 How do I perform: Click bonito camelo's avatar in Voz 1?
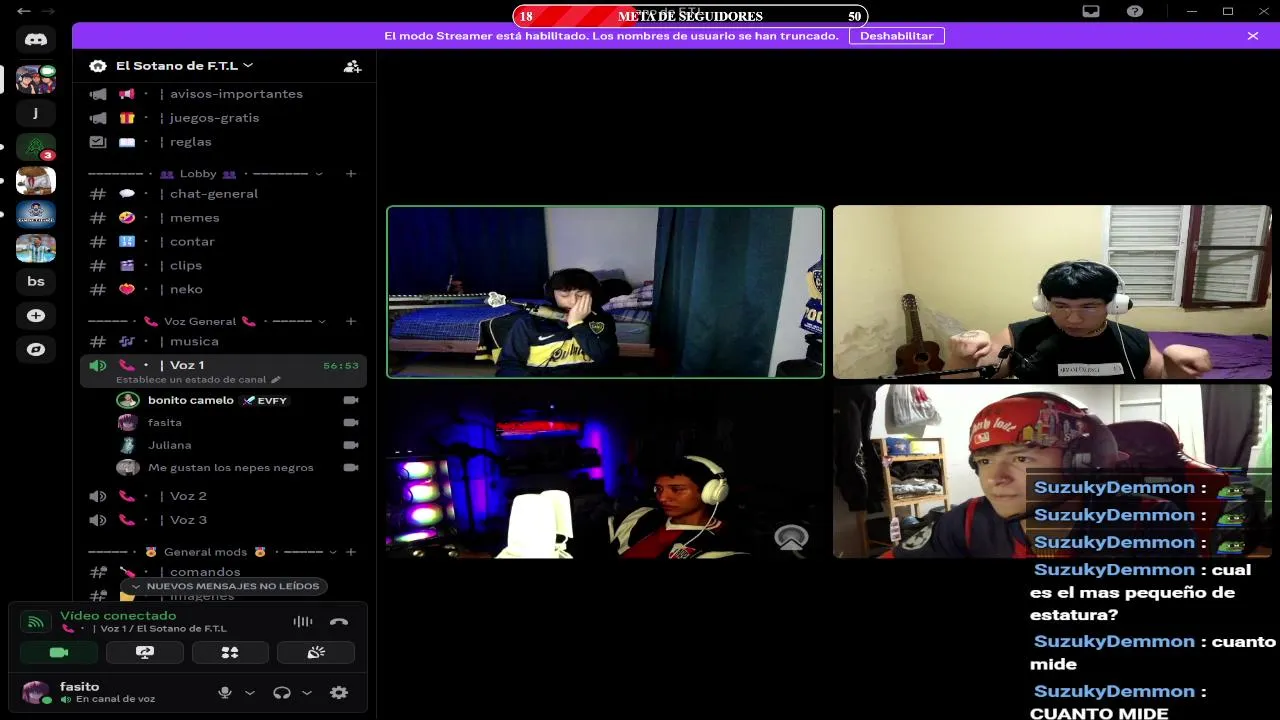[128, 400]
